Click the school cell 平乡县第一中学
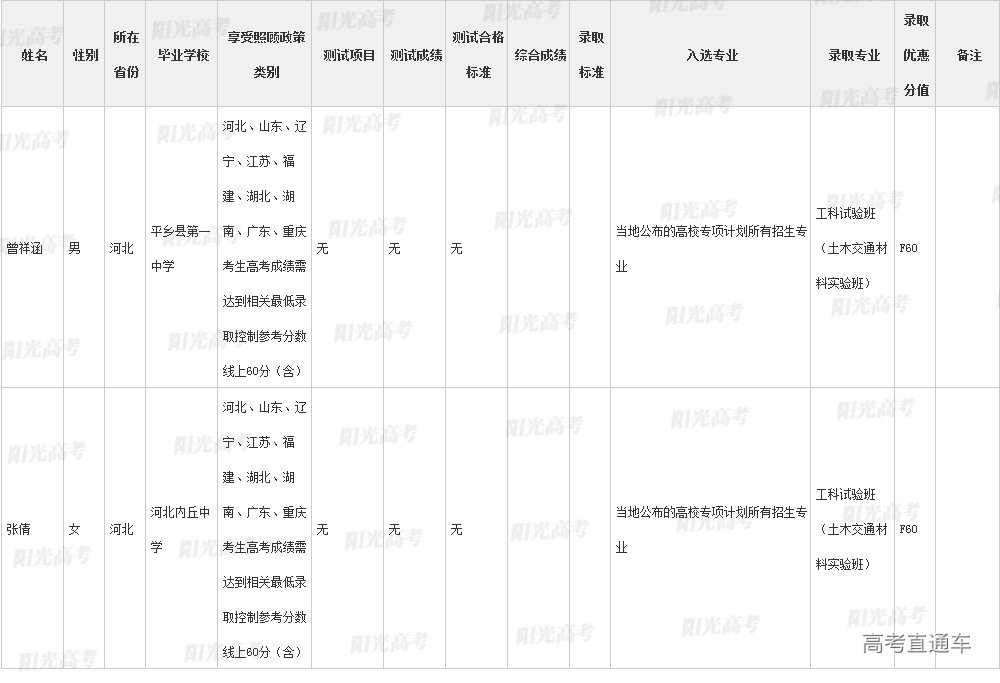 click(x=180, y=248)
